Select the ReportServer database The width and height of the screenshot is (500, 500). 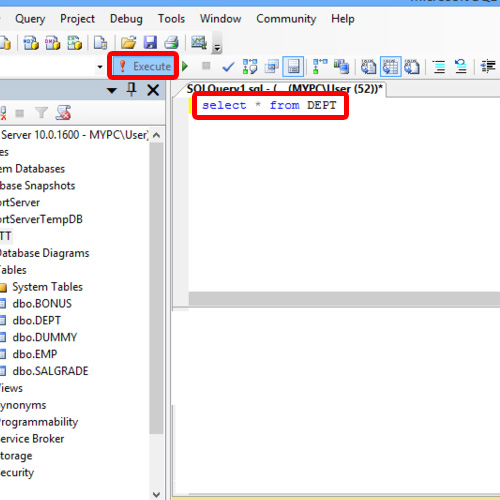coord(20,202)
